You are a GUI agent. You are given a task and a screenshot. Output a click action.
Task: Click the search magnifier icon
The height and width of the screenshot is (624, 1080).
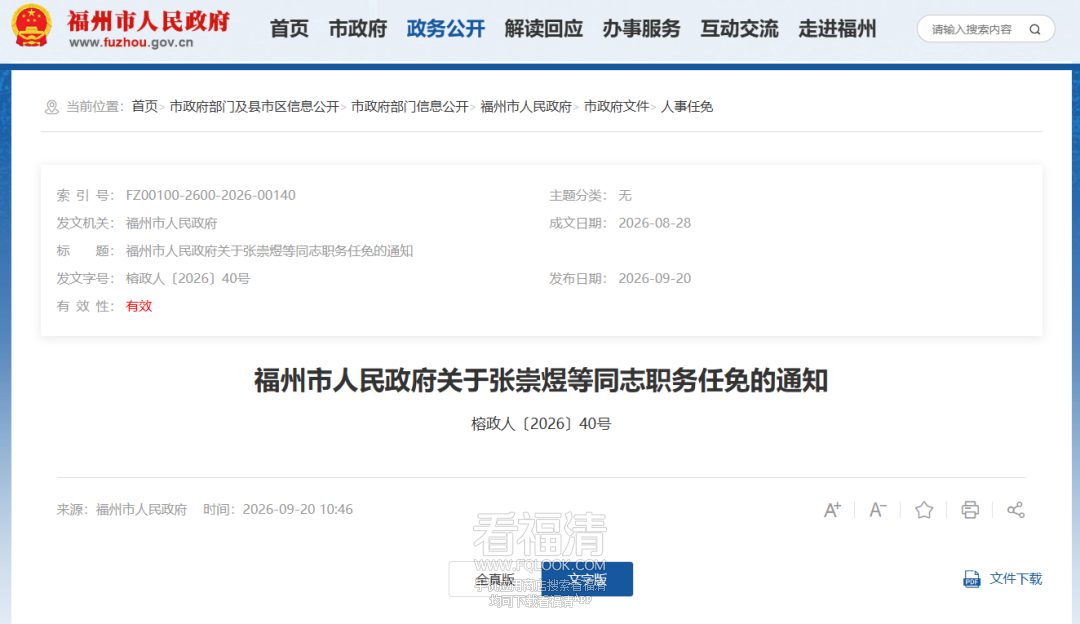pos(1035,30)
